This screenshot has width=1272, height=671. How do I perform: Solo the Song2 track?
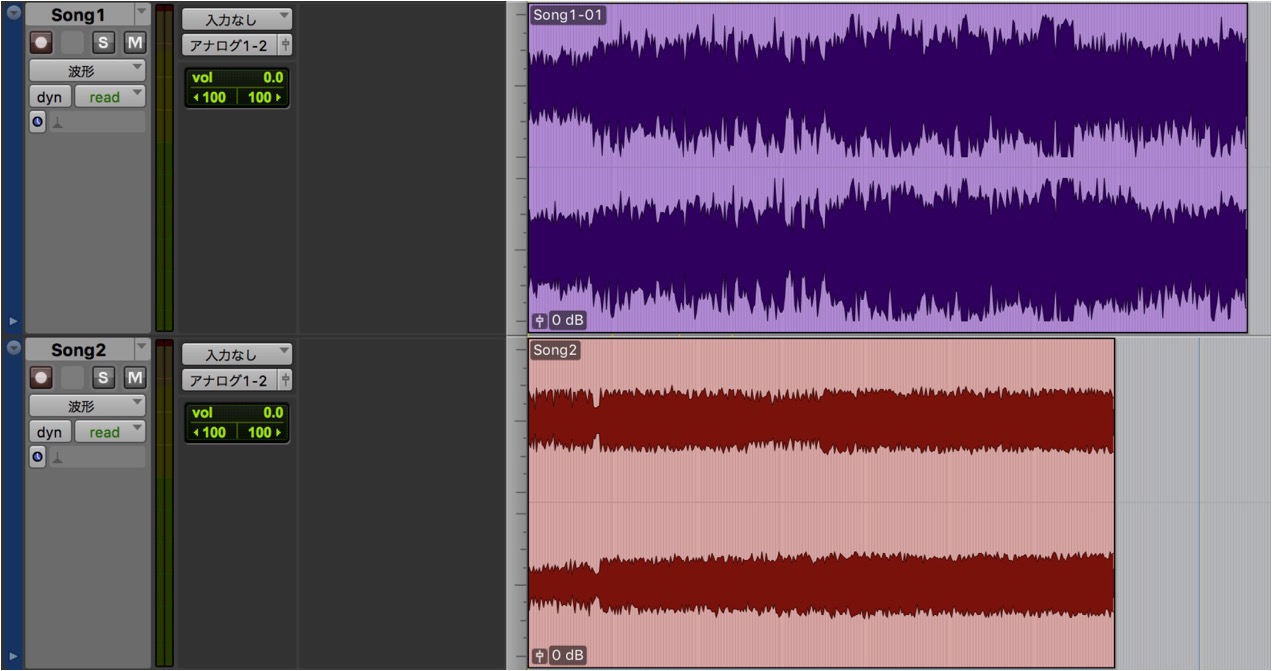[x=104, y=378]
